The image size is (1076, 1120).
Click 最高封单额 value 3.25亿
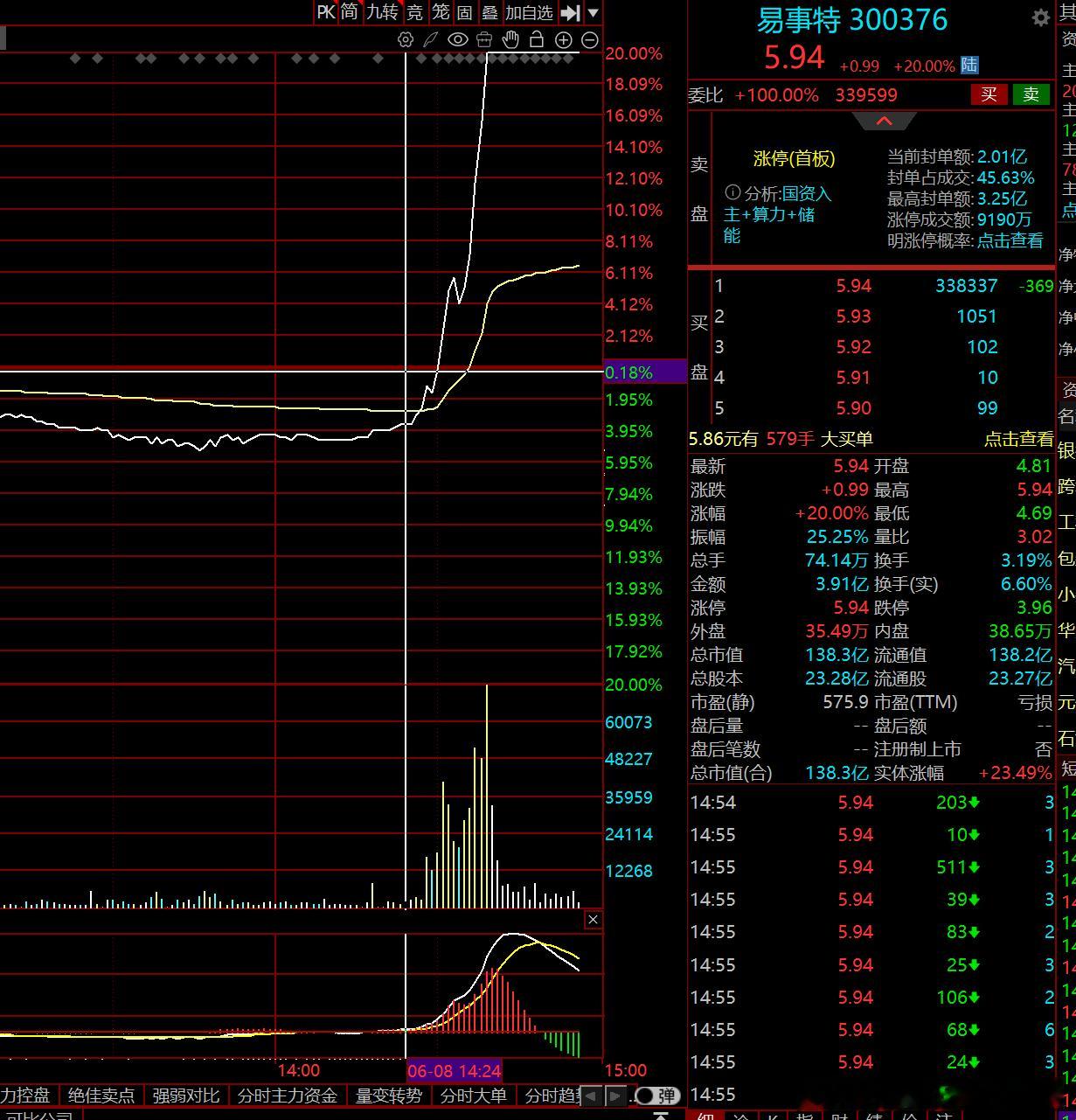pyautogui.click(x=1002, y=198)
